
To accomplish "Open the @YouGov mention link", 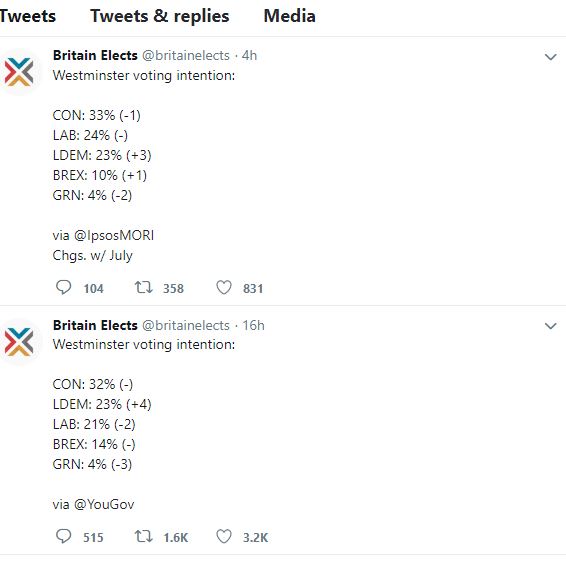I will [x=104, y=504].
